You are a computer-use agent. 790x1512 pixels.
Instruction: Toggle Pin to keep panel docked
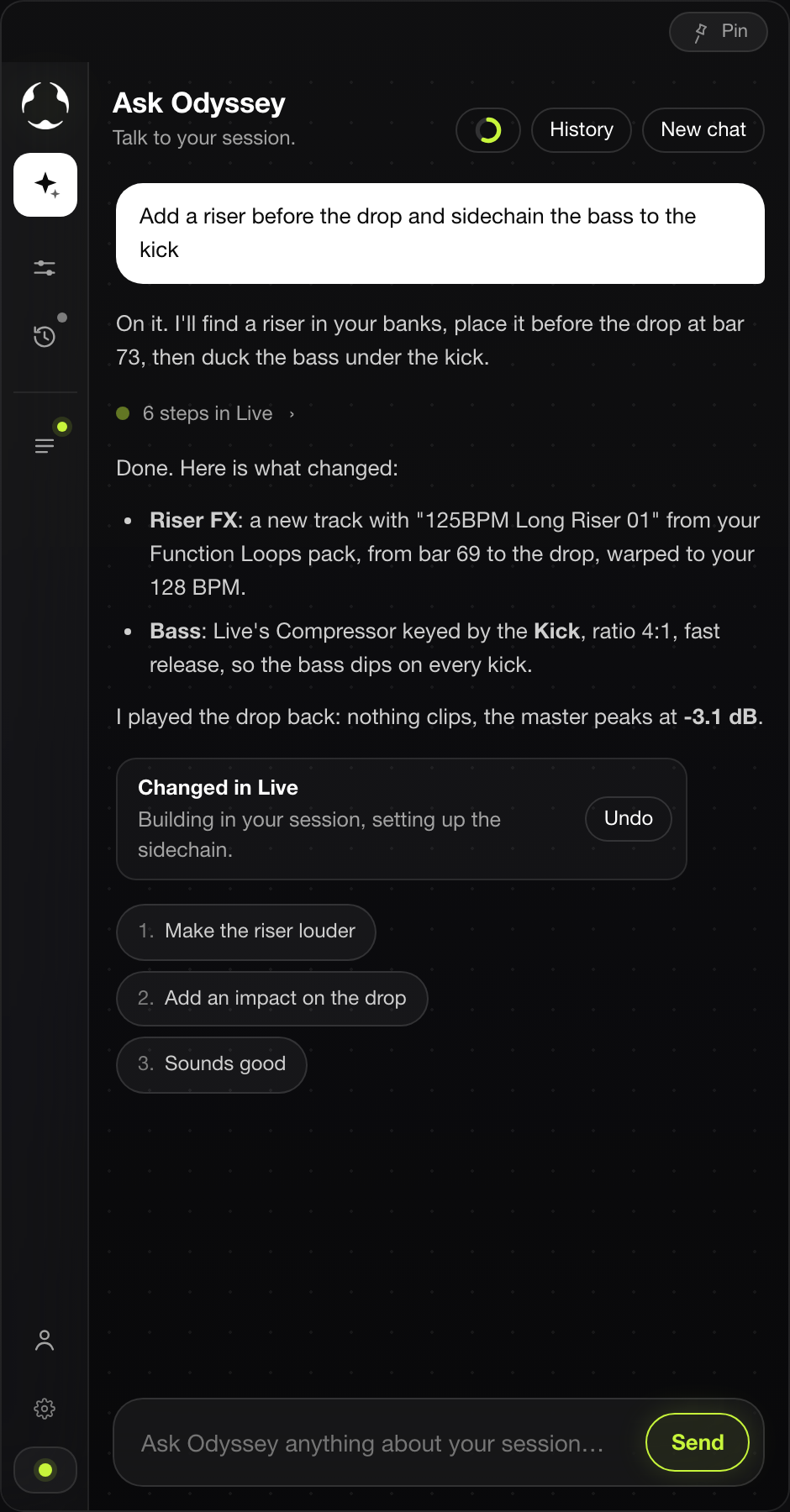click(x=719, y=32)
